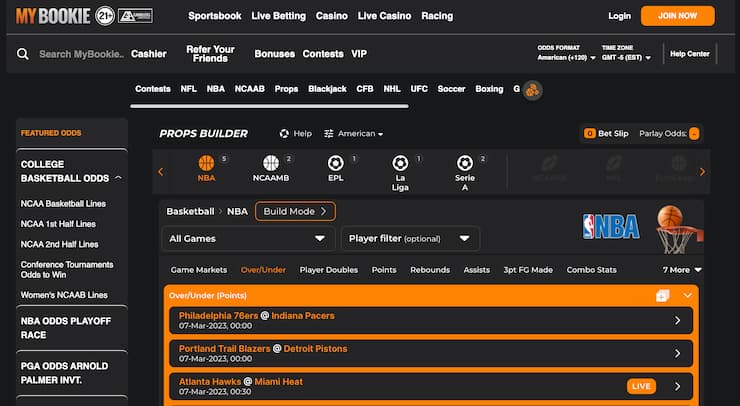Go to Casino in top navigation
This screenshot has width=740, height=406.
coord(332,16)
